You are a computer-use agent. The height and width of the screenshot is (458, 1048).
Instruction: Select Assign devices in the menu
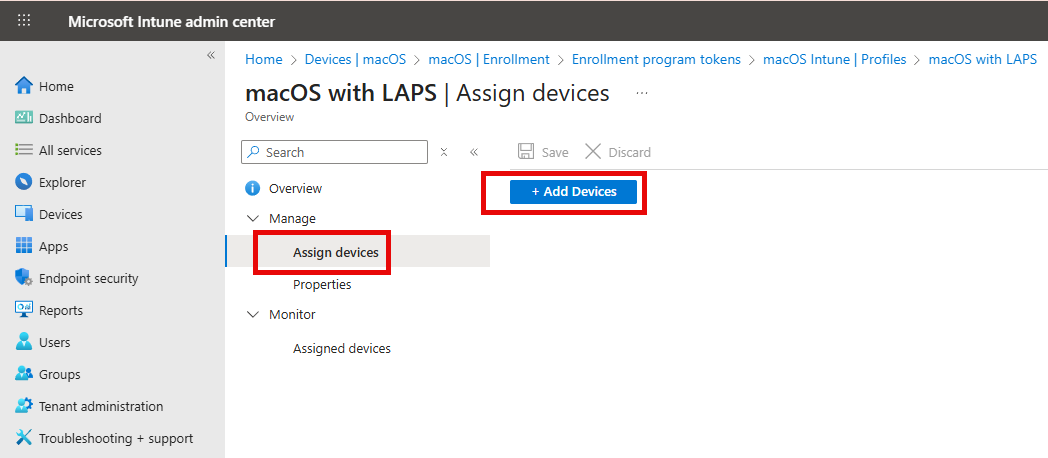point(335,252)
